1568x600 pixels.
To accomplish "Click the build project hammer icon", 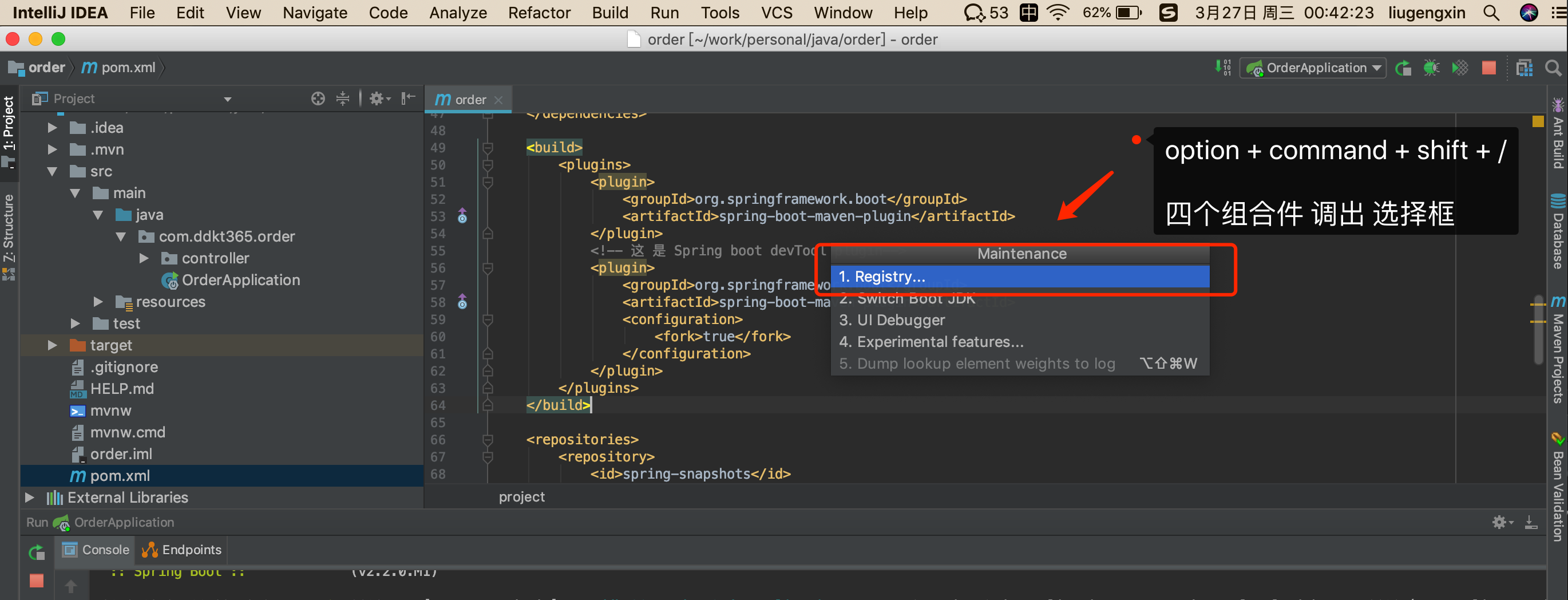I will pyautogui.click(x=1223, y=68).
